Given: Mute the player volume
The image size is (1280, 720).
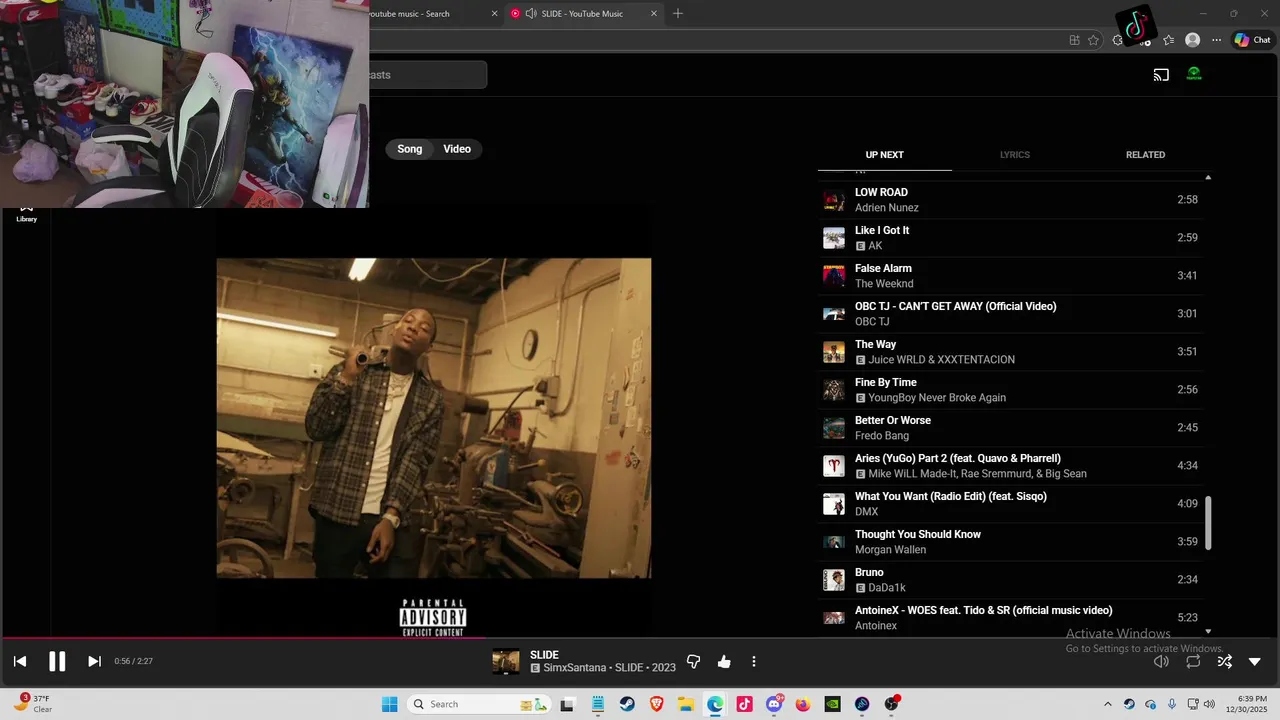Looking at the screenshot, I should tap(1161, 661).
